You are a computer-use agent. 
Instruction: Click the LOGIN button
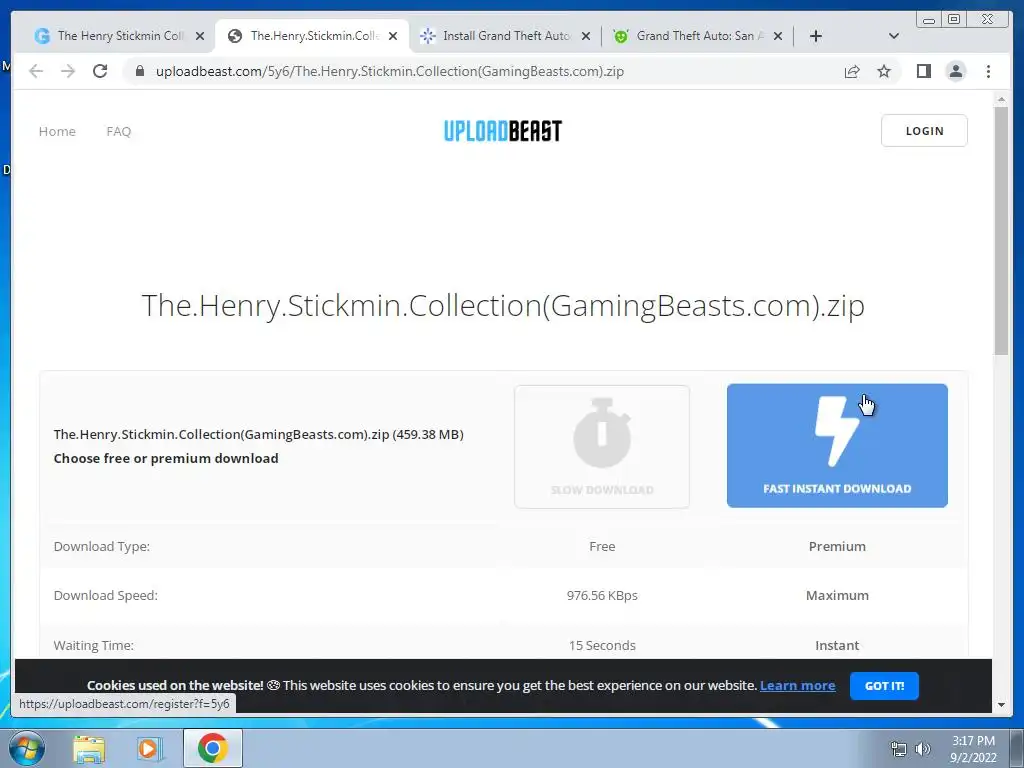tap(924, 131)
